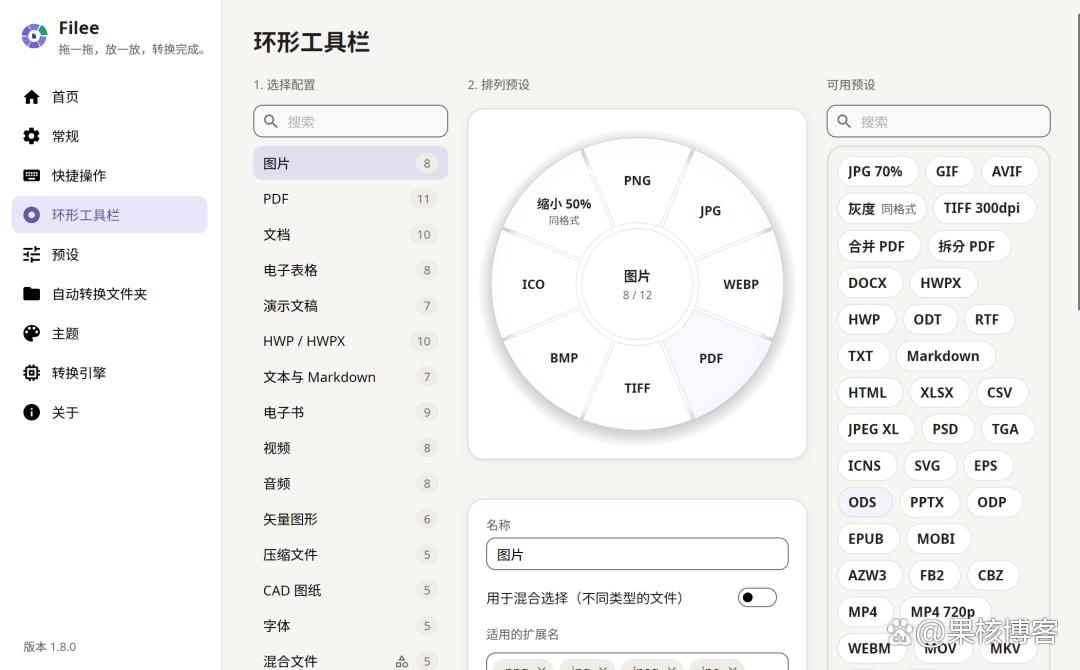This screenshot has width=1080, height=670.
Task: Add the XLSX preset chip
Action: point(937,392)
